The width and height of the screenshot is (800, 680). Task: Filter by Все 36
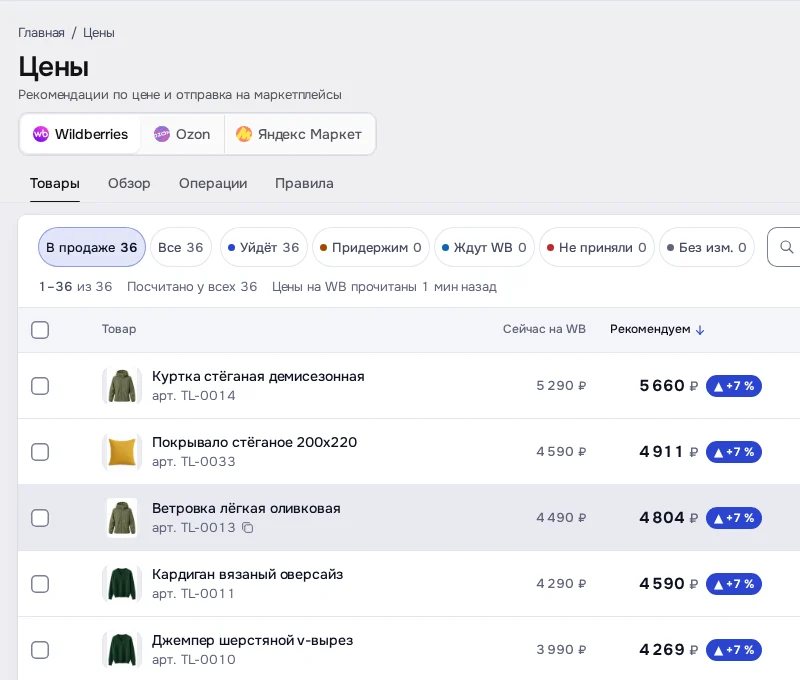(x=181, y=247)
